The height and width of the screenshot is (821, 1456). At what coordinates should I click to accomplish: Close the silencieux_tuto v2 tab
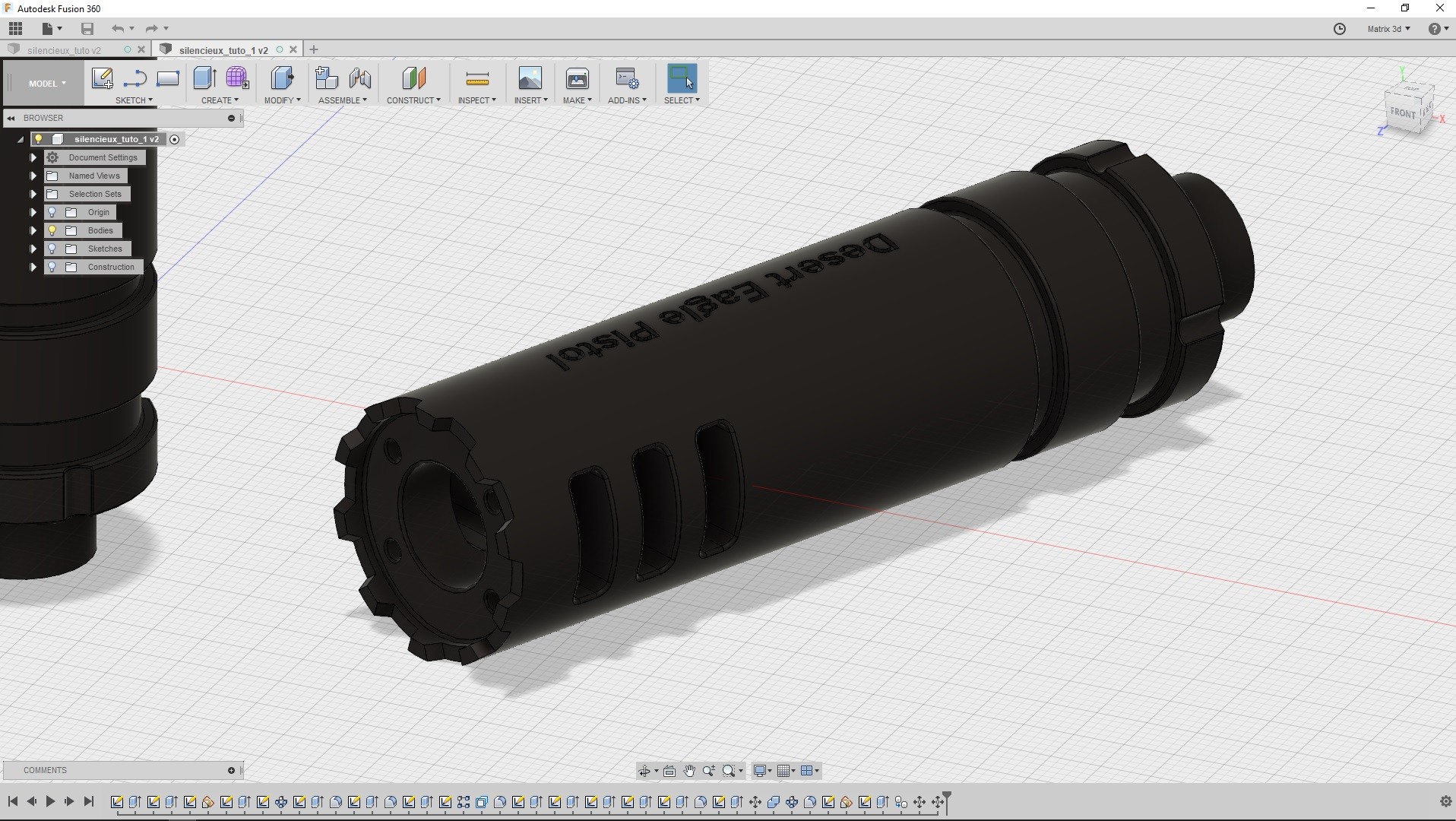tap(141, 49)
